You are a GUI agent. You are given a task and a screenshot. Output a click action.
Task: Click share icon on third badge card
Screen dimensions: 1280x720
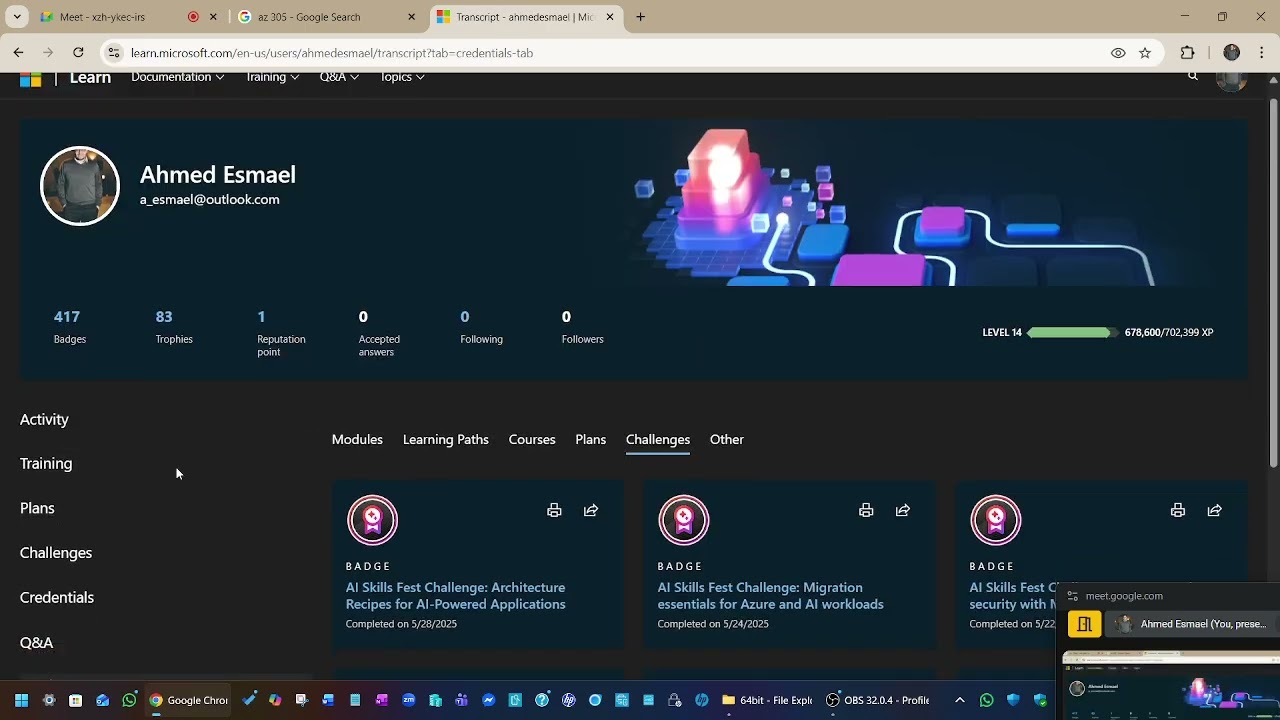[1215, 510]
